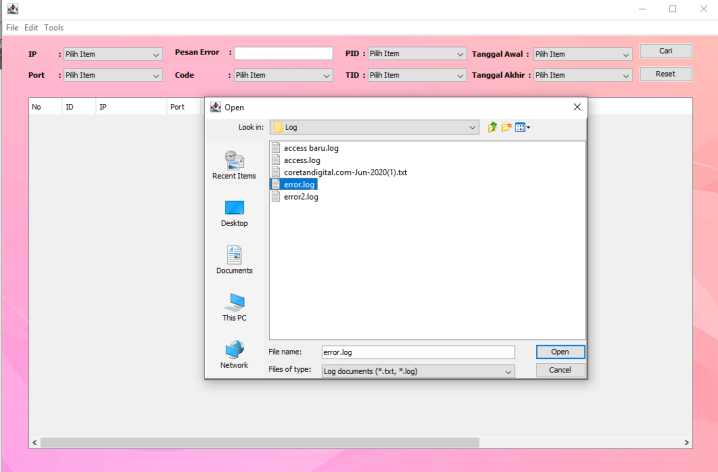Click the horizontal scrollbar under the table
The width and height of the screenshot is (718, 472).
tap(360, 442)
